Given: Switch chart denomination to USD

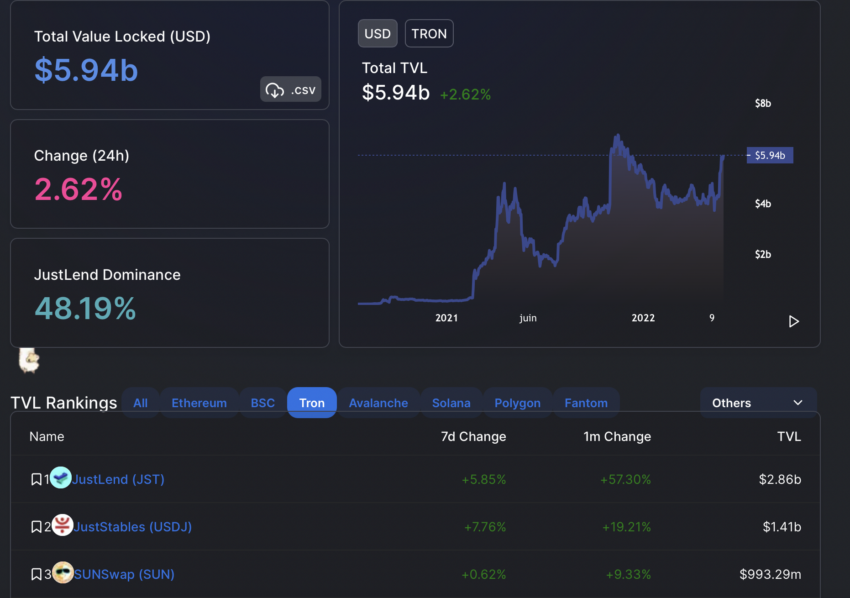Looking at the screenshot, I should (x=377, y=34).
